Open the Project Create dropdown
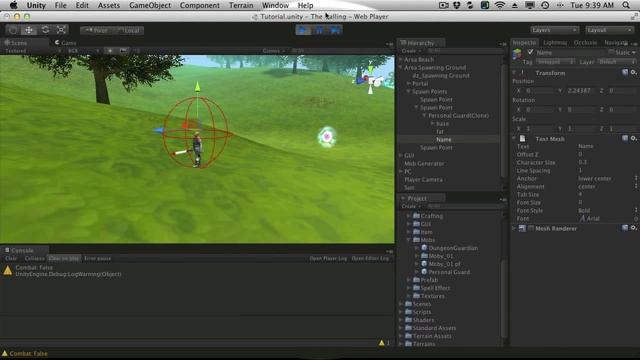 coord(411,206)
